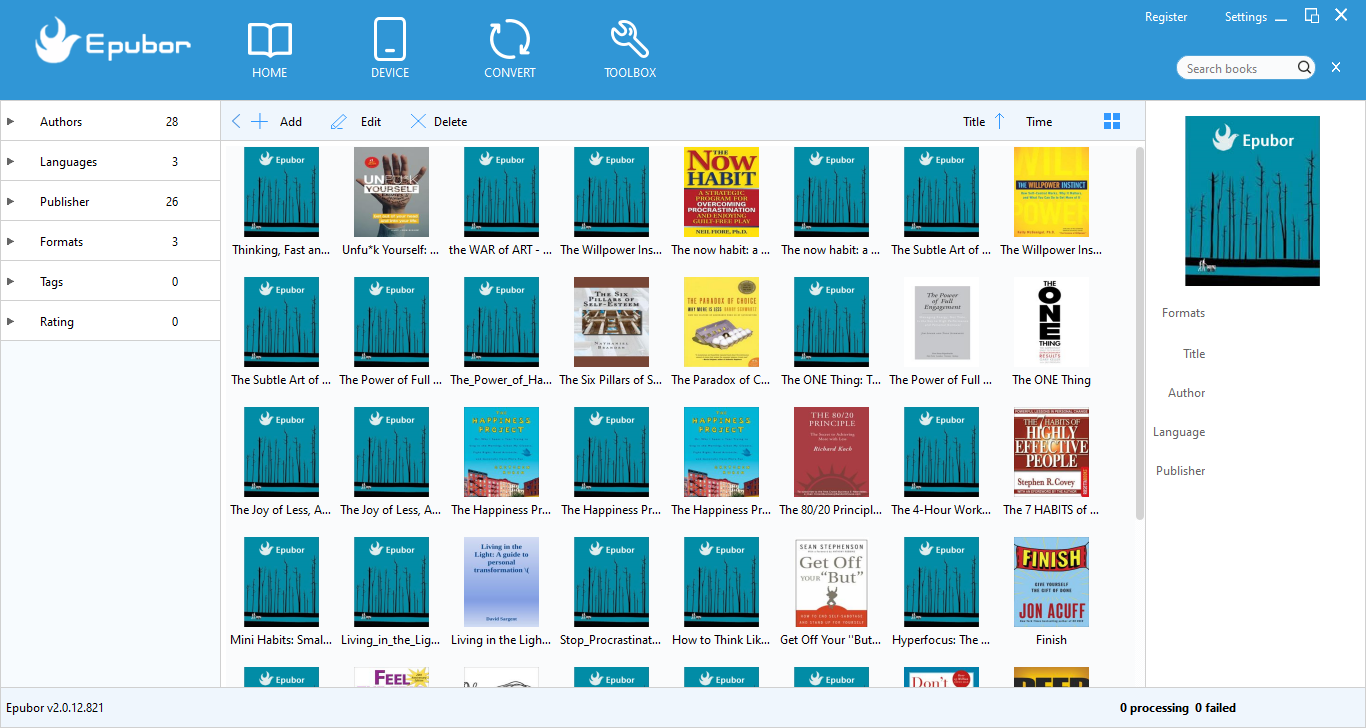Click the plus Add icon
The width and height of the screenshot is (1366, 728).
pos(259,122)
